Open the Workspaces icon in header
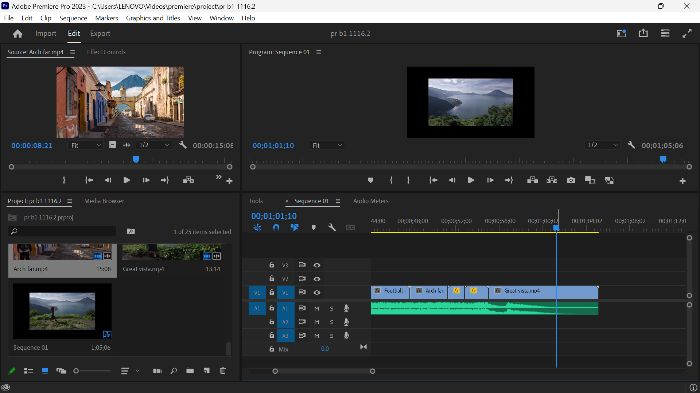Viewport: 700px width, 393px height. point(621,33)
